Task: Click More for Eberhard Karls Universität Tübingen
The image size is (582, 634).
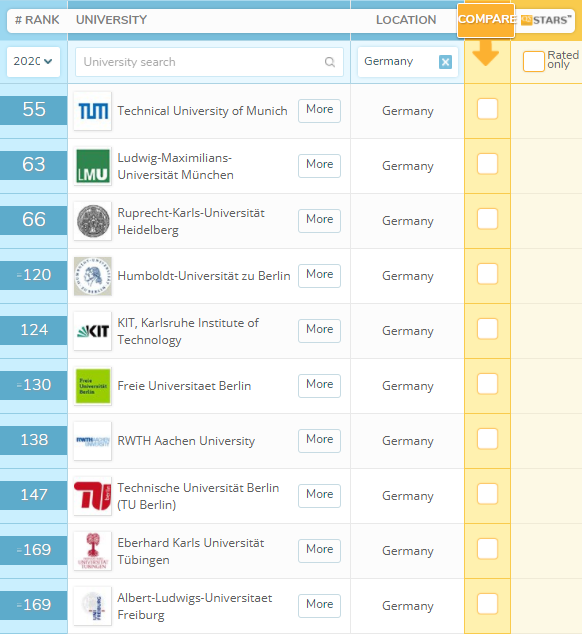Action: 320,550
